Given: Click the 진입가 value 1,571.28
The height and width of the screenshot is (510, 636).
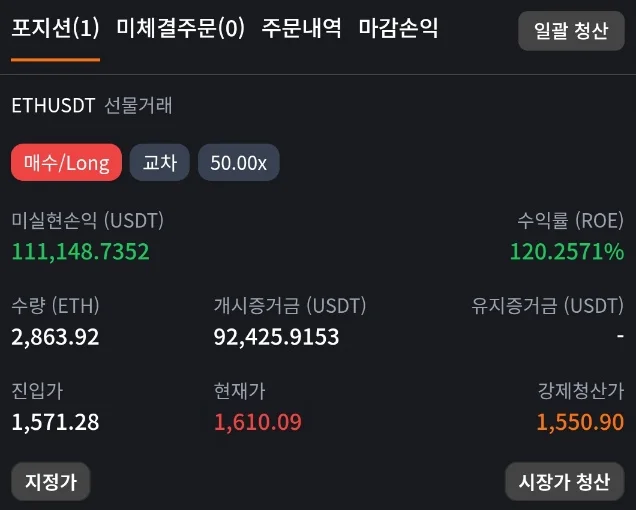Looking at the screenshot, I should (55, 422).
